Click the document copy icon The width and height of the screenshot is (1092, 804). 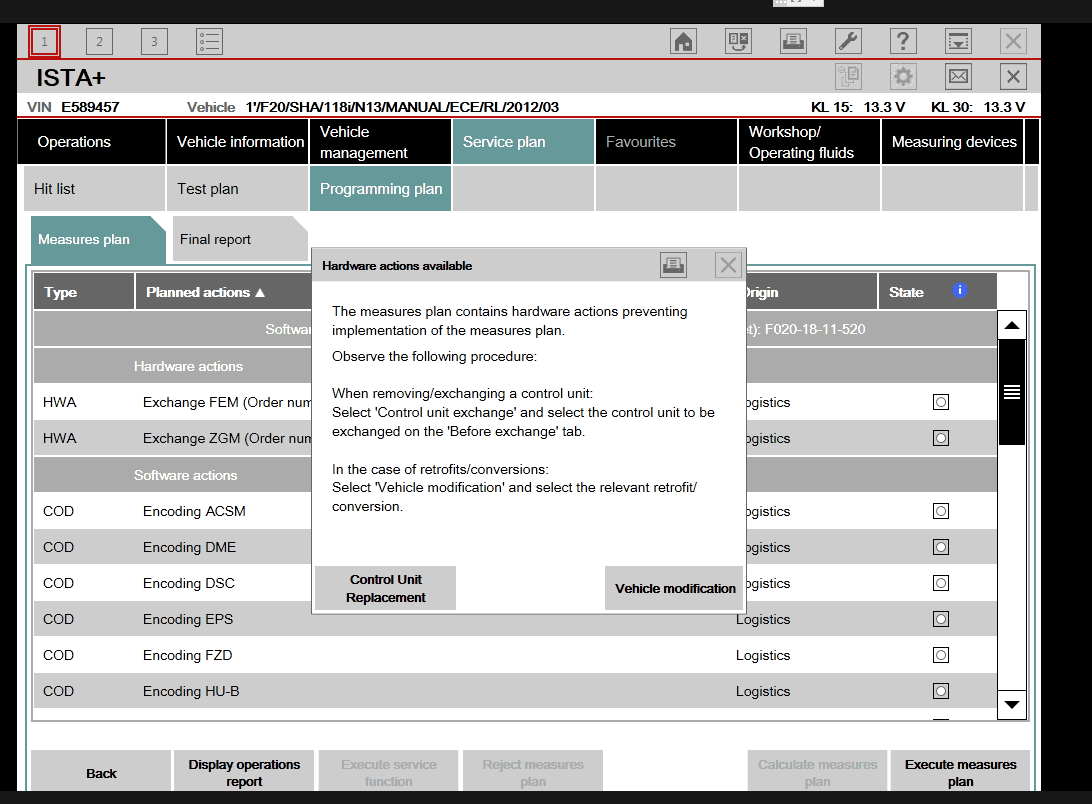tap(848, 76)
